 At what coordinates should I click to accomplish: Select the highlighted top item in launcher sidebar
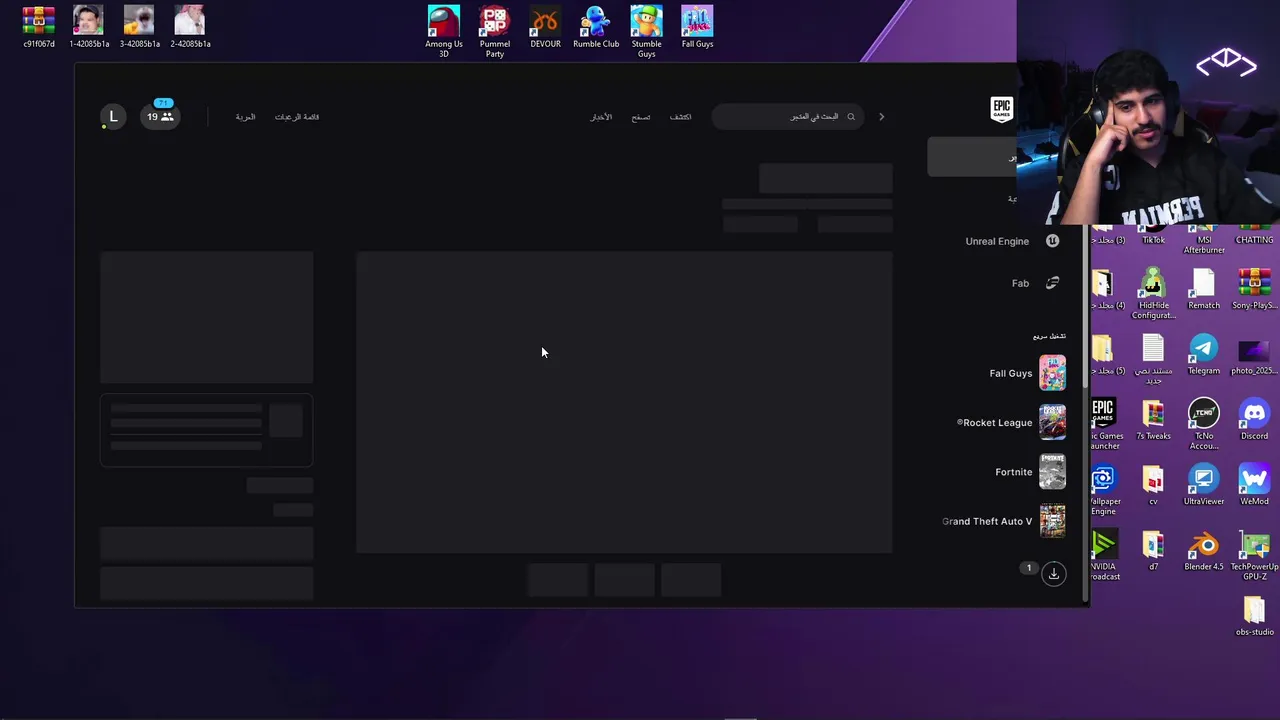point(972,157)
